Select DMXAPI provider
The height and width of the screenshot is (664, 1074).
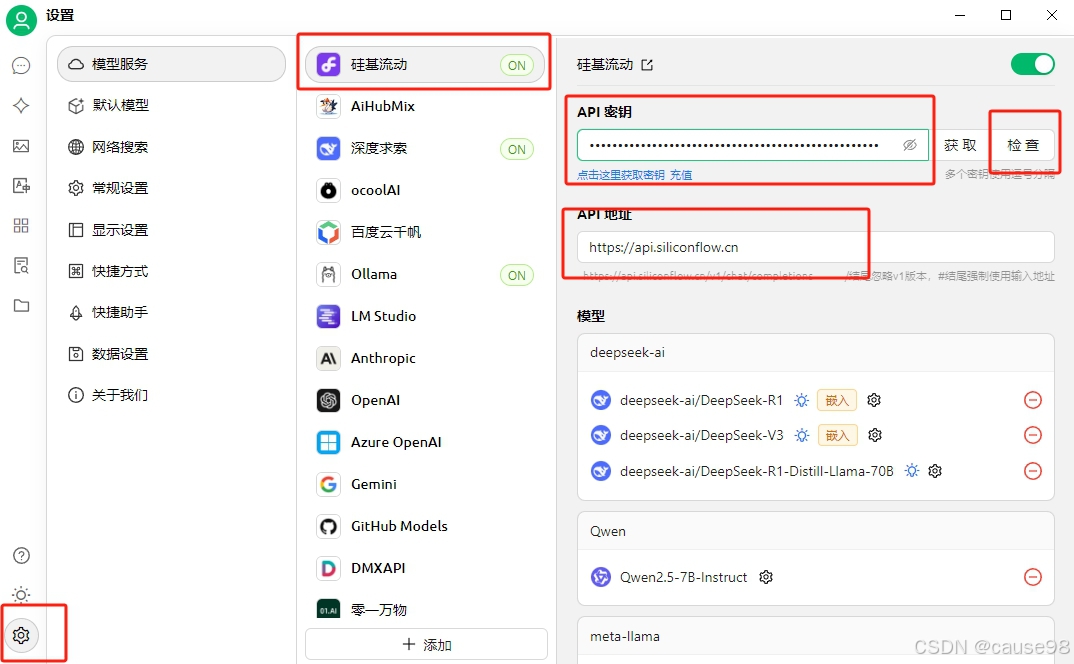[x=425, y=568]
